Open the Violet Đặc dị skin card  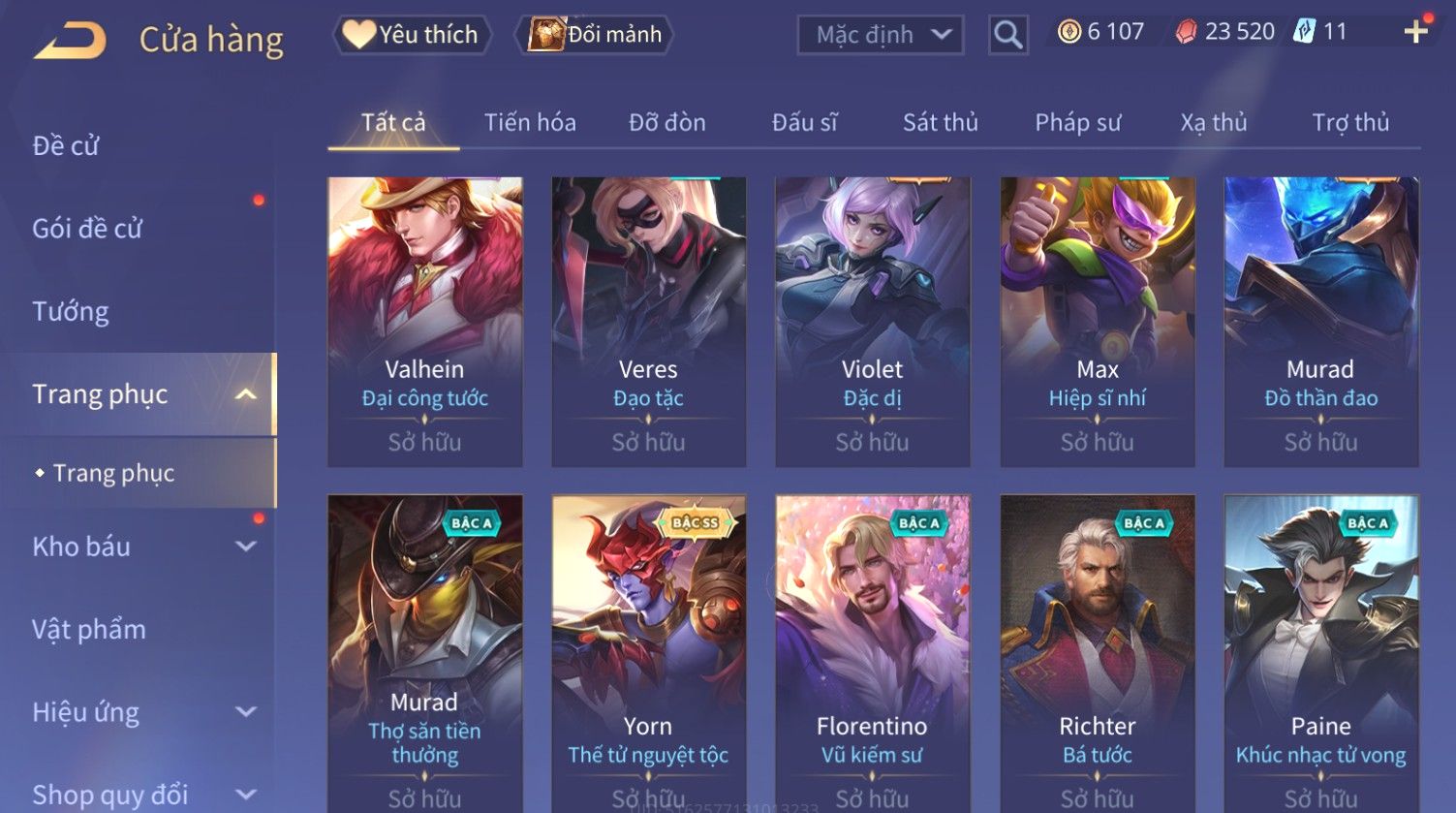coord(872,322)
